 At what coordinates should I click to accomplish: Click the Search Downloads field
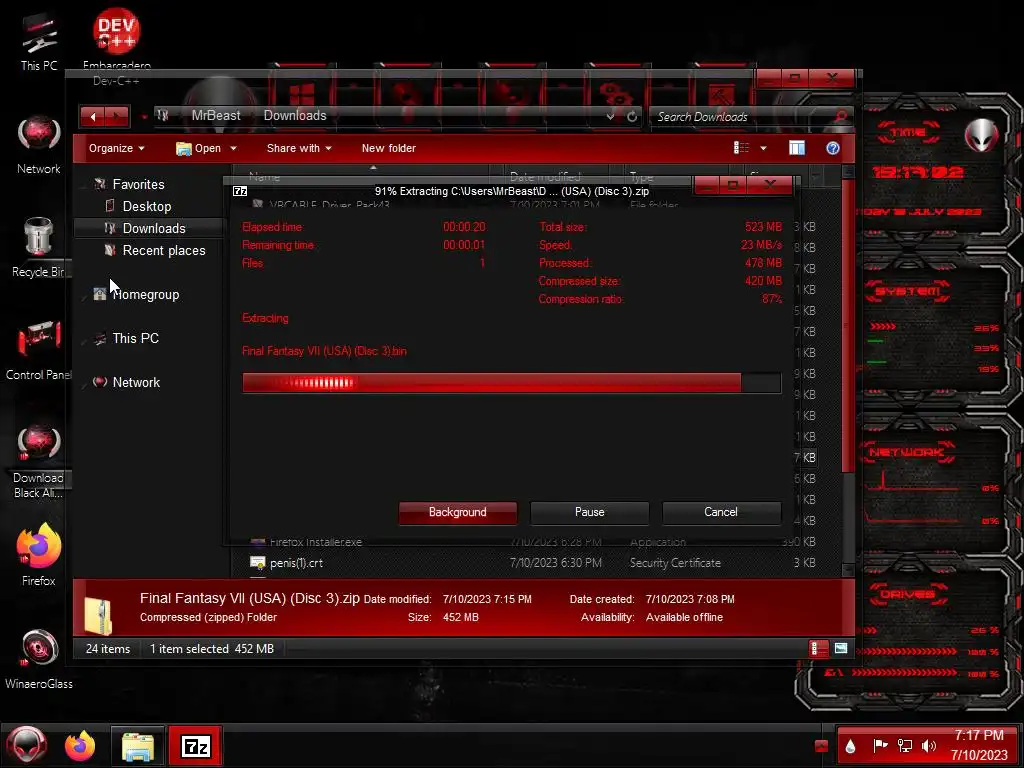741,117
